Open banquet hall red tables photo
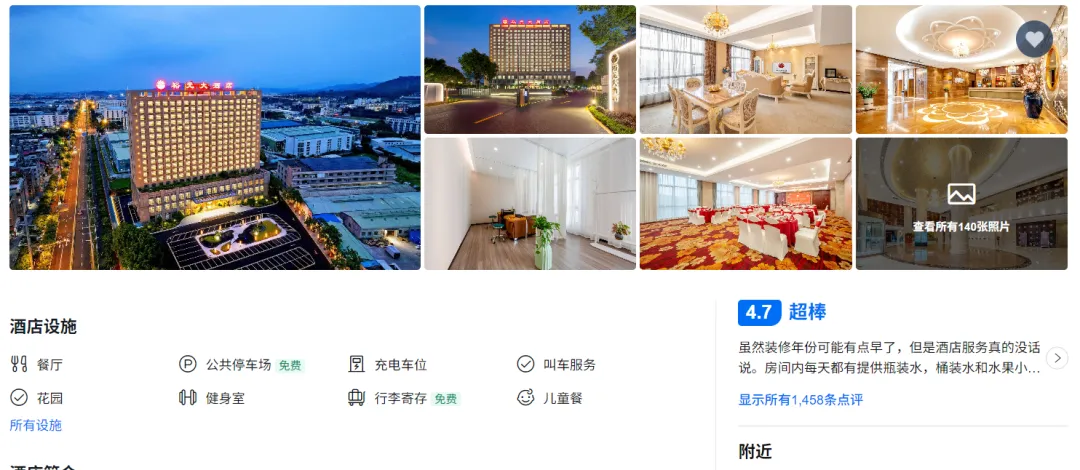The height and width of the screenshot is (470, 1080). (x=745, y=203)
